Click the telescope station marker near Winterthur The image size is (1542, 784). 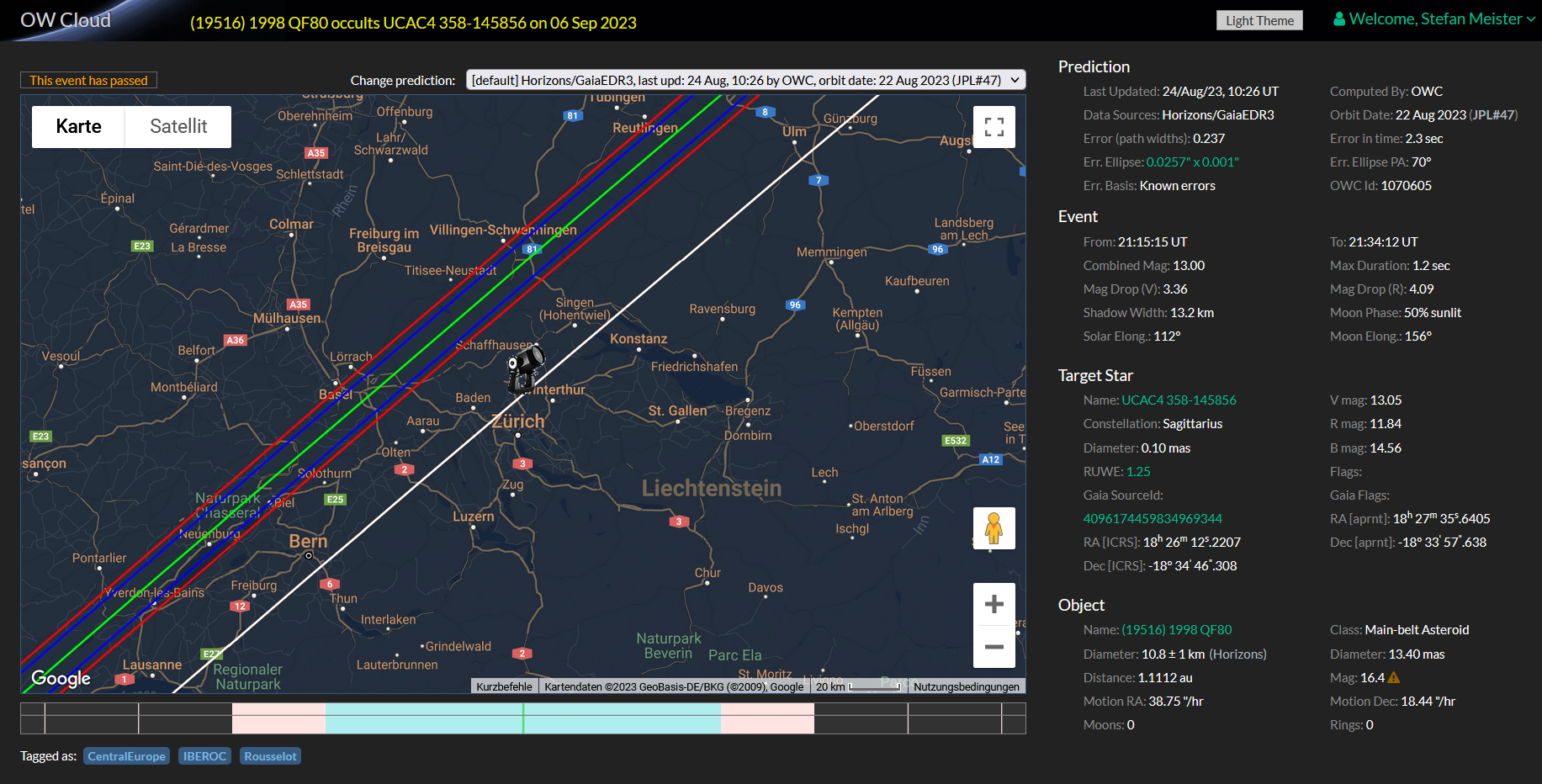coord(525,368)
